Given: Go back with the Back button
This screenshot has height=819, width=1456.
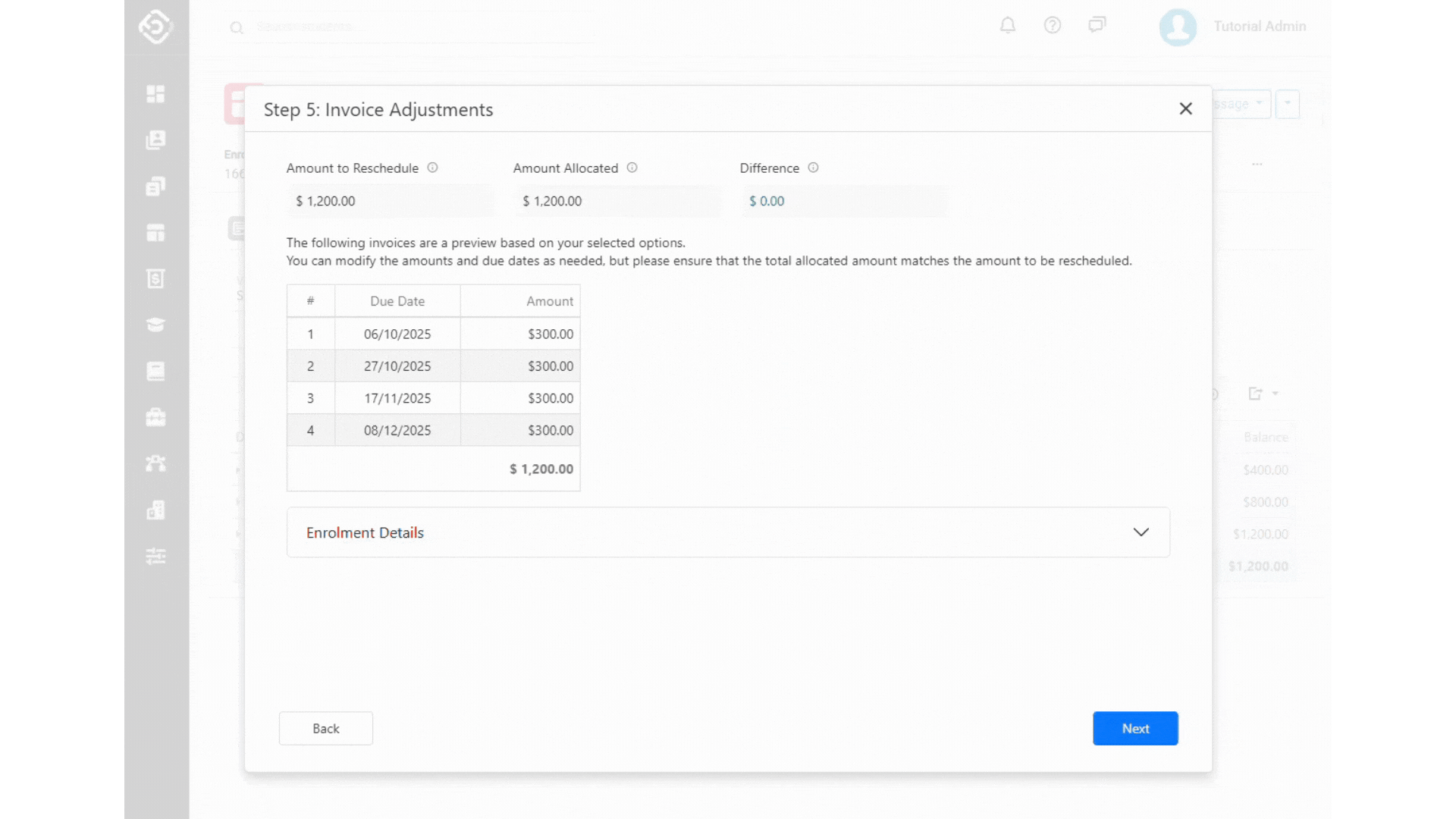Looking at the screenshot, I should point(325,728).
